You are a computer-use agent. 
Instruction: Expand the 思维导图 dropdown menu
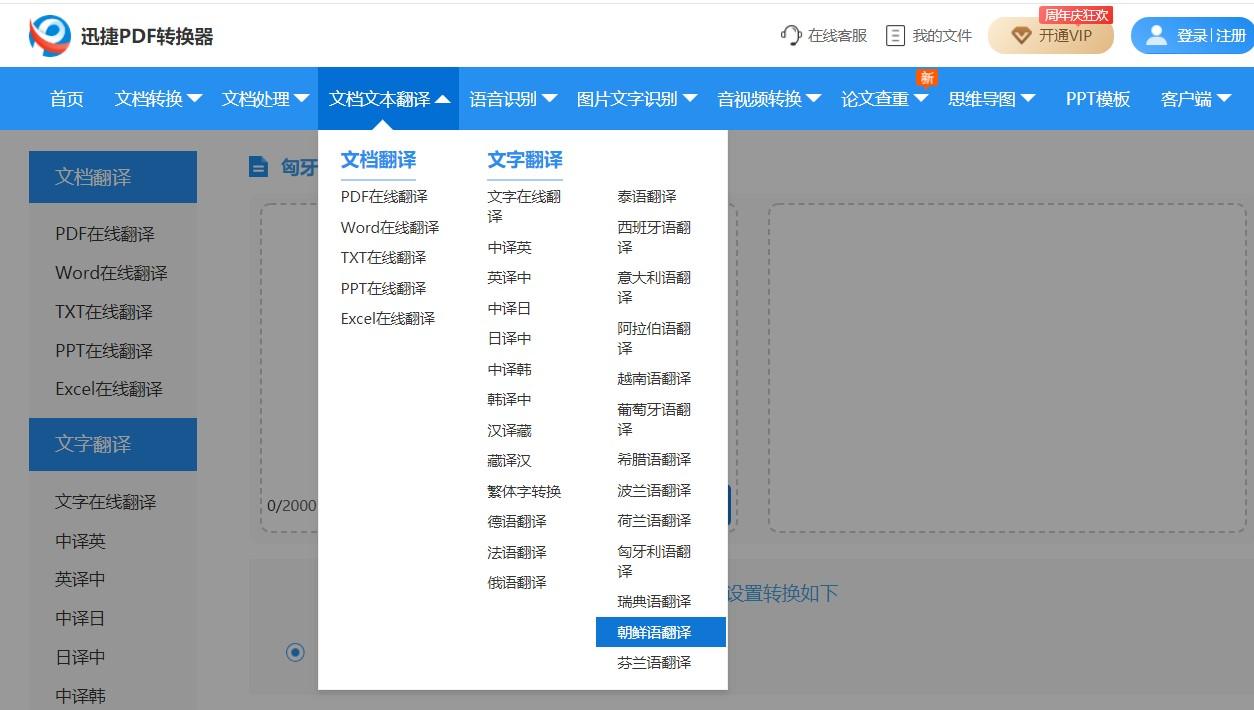(x=992, y=99)
